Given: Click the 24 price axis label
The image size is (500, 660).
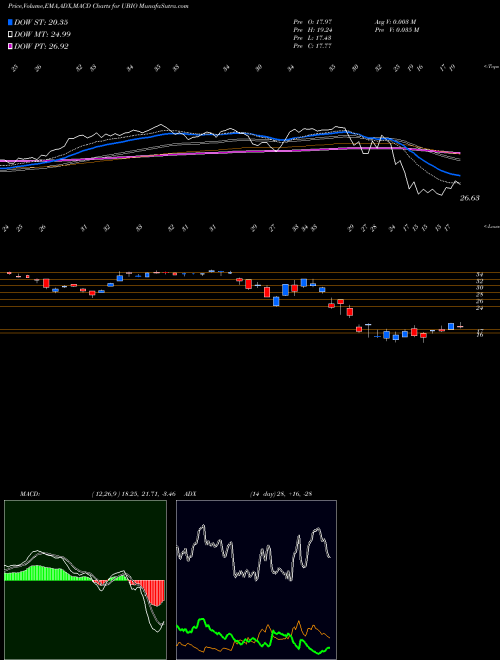Looking at the screenshot, I should (479, 308).
